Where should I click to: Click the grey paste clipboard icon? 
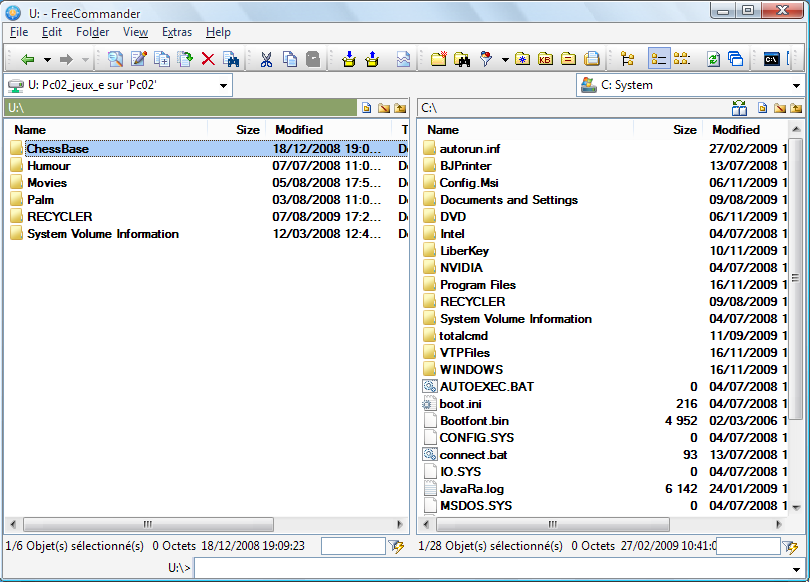click(313, 59)
